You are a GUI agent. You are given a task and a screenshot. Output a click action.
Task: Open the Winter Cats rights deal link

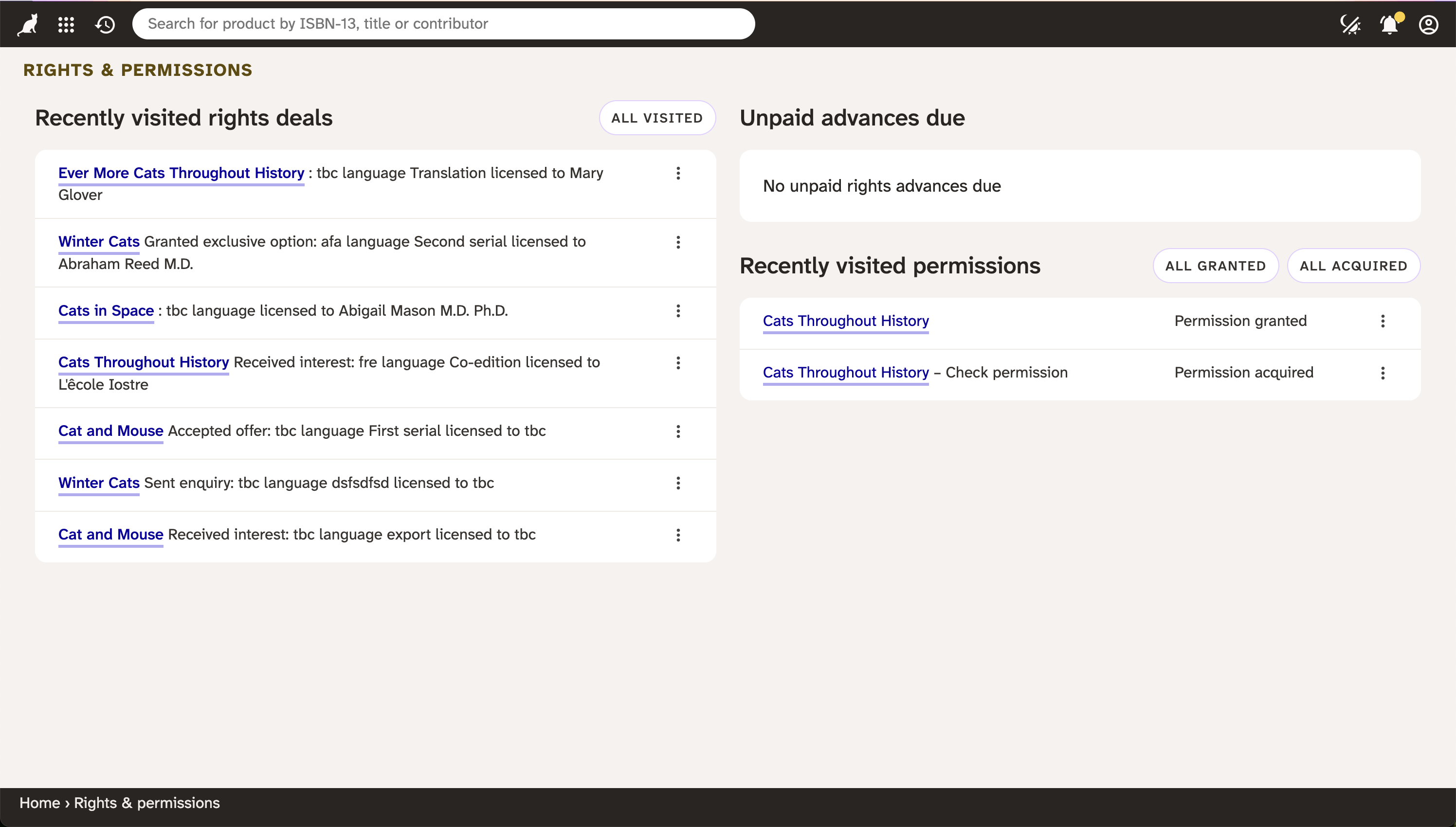[98, 241]
